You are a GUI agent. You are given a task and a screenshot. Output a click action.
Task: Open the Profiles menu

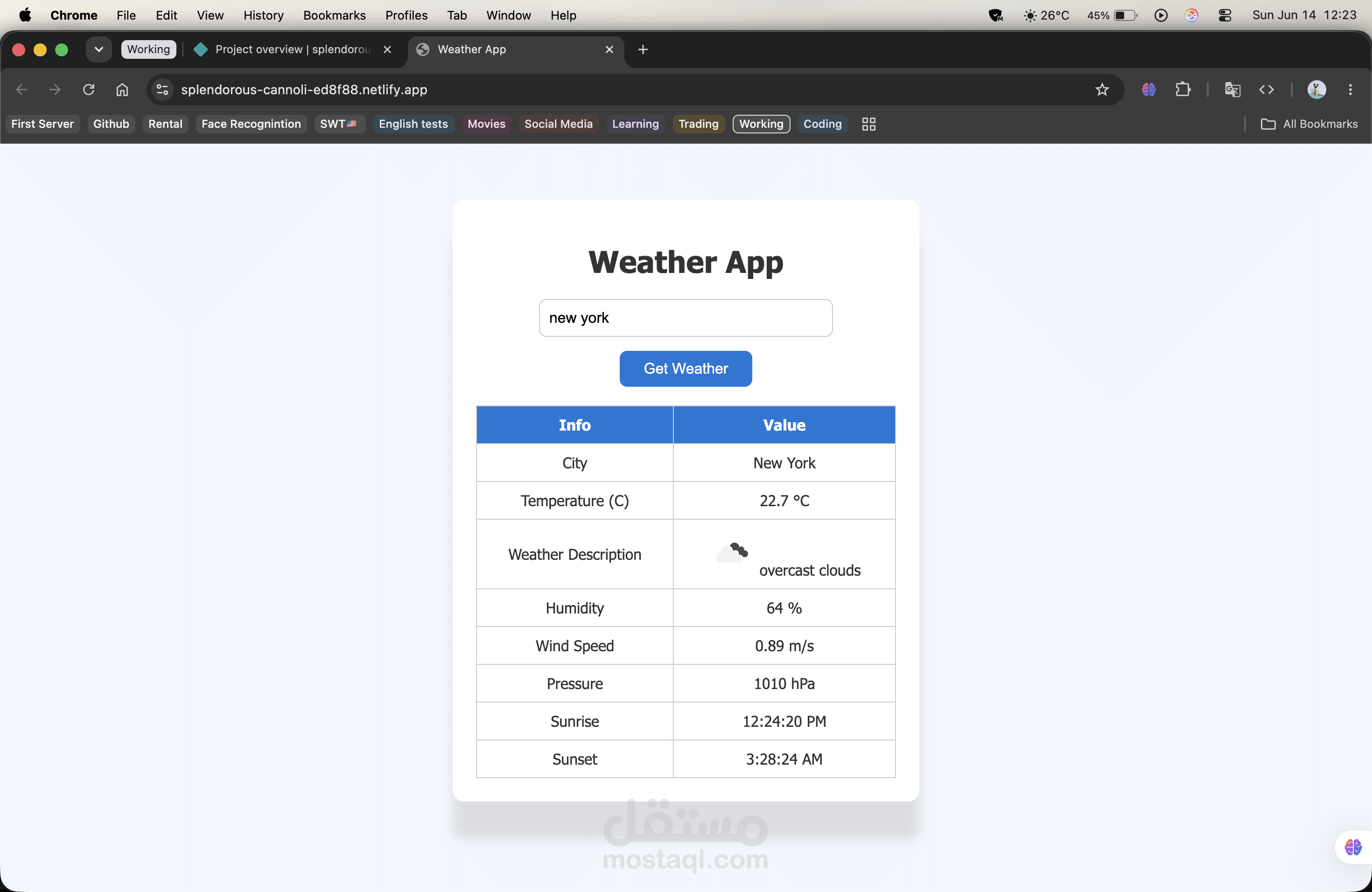pyautogui.click(x=406, y=15)
